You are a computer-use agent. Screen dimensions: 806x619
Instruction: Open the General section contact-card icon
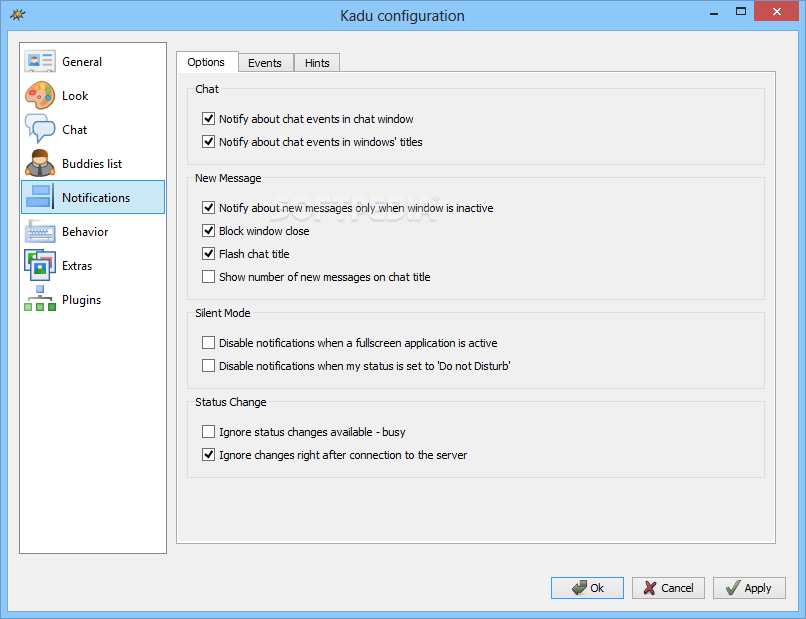[x=40, y=61]
